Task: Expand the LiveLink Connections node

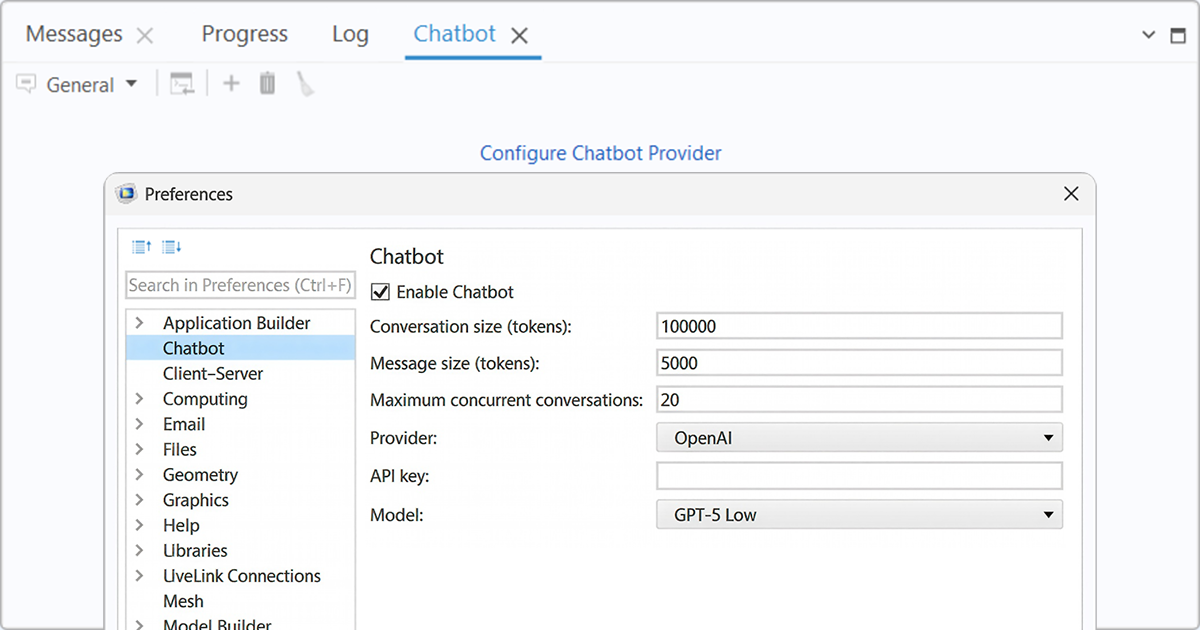Action: [140, 576]
